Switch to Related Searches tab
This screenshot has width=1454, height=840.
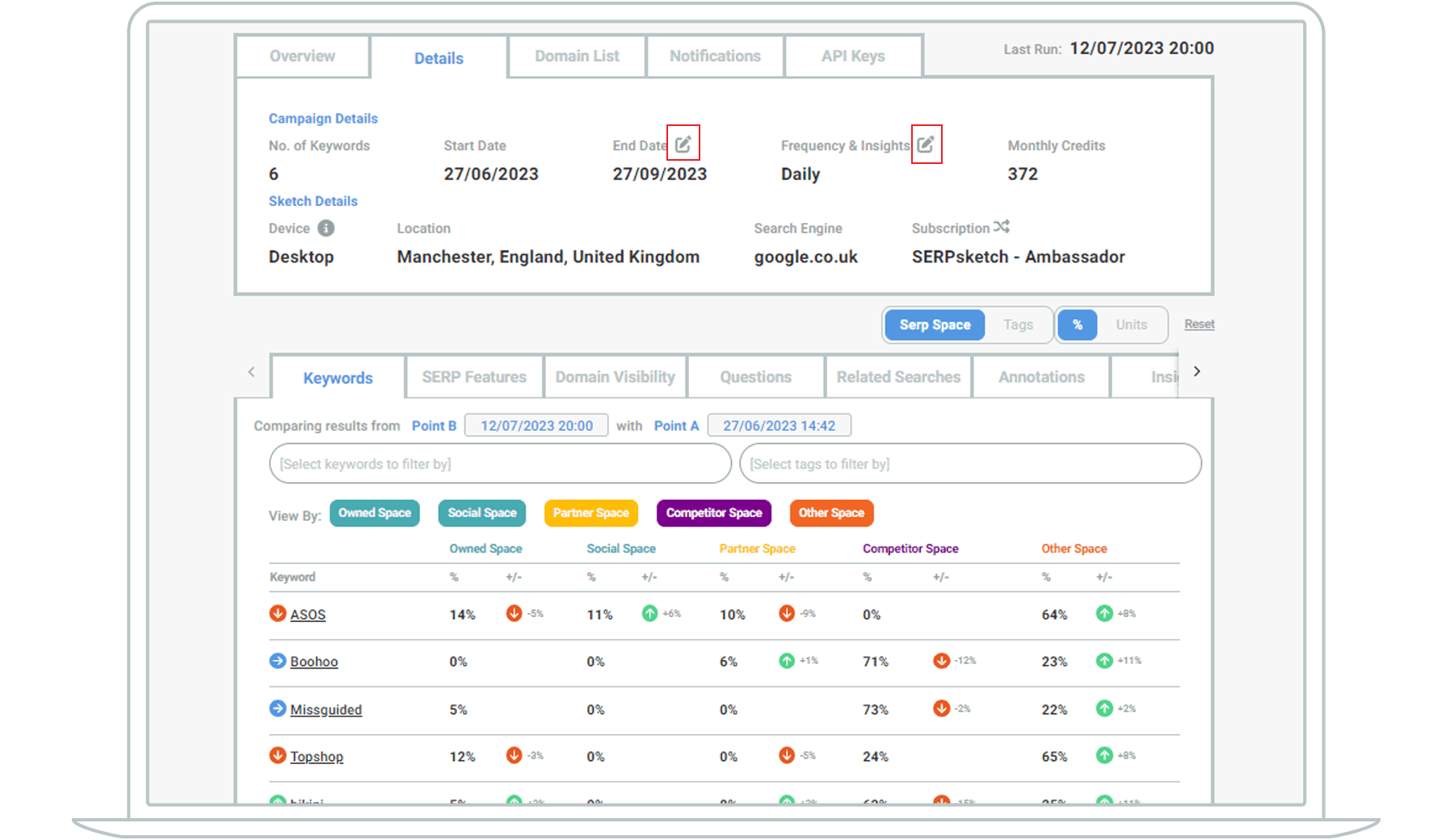tap(898, 377)
